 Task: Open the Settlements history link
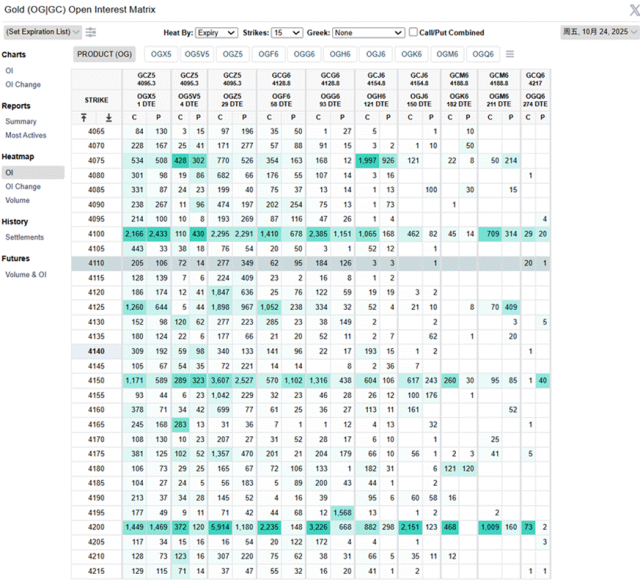(25, 237)
